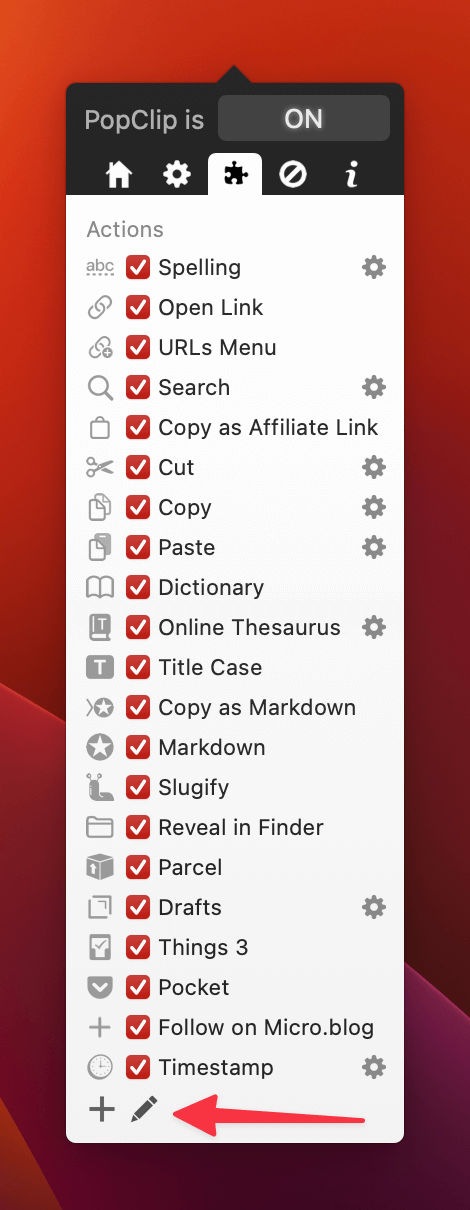Turn off PopClip with the ON switch
This screenshot has width=470, height=1210.
pos(304,119)
